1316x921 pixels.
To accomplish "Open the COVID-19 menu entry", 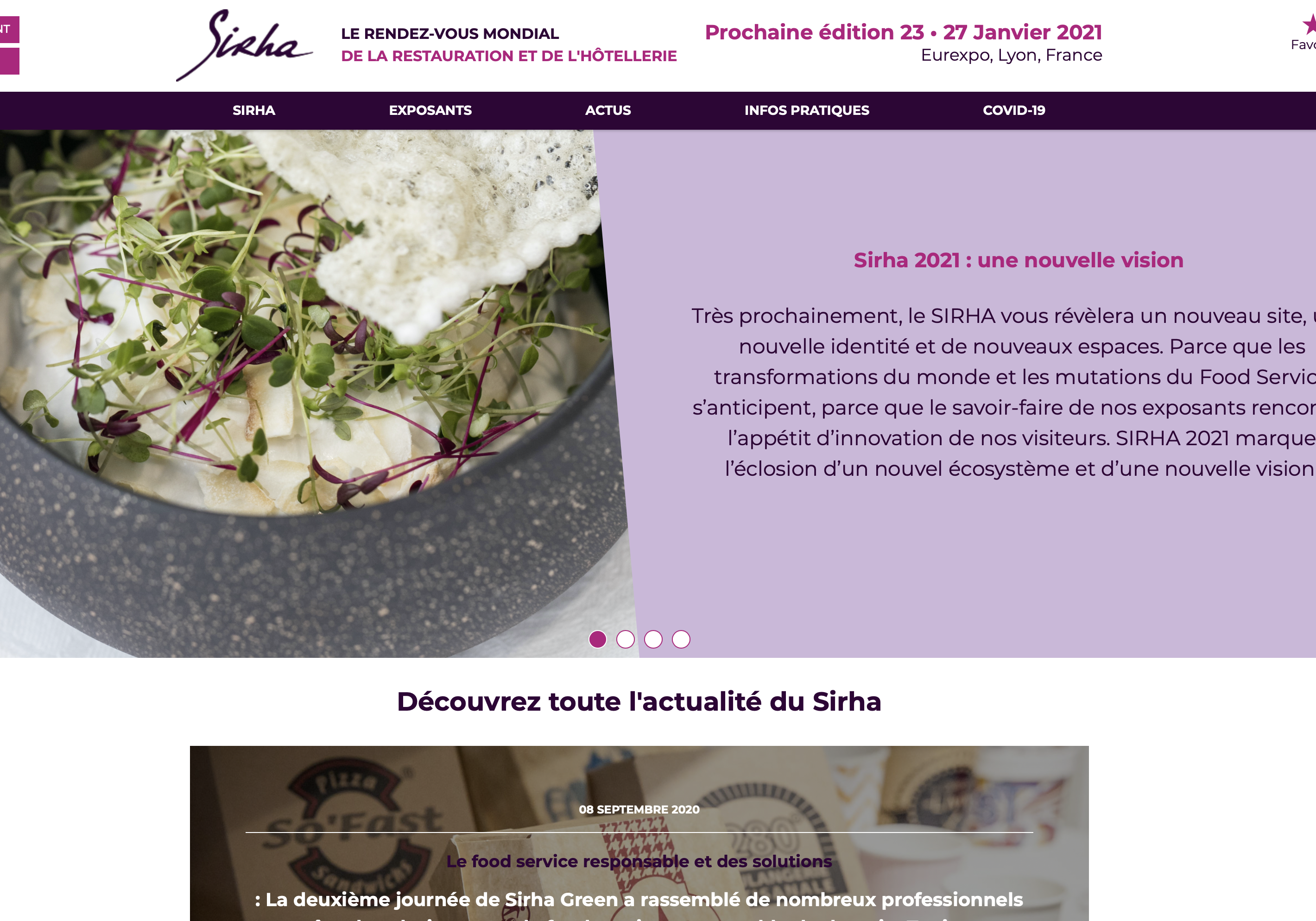I will [x=1014, y=110].
